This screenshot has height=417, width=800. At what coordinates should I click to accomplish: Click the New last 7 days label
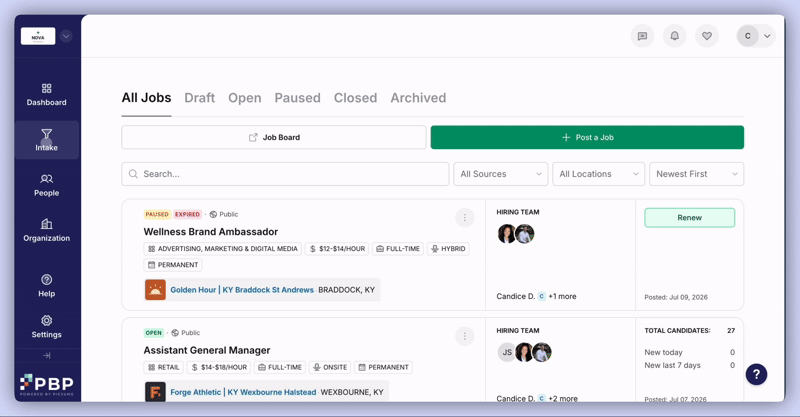click(x=672, y=365)
